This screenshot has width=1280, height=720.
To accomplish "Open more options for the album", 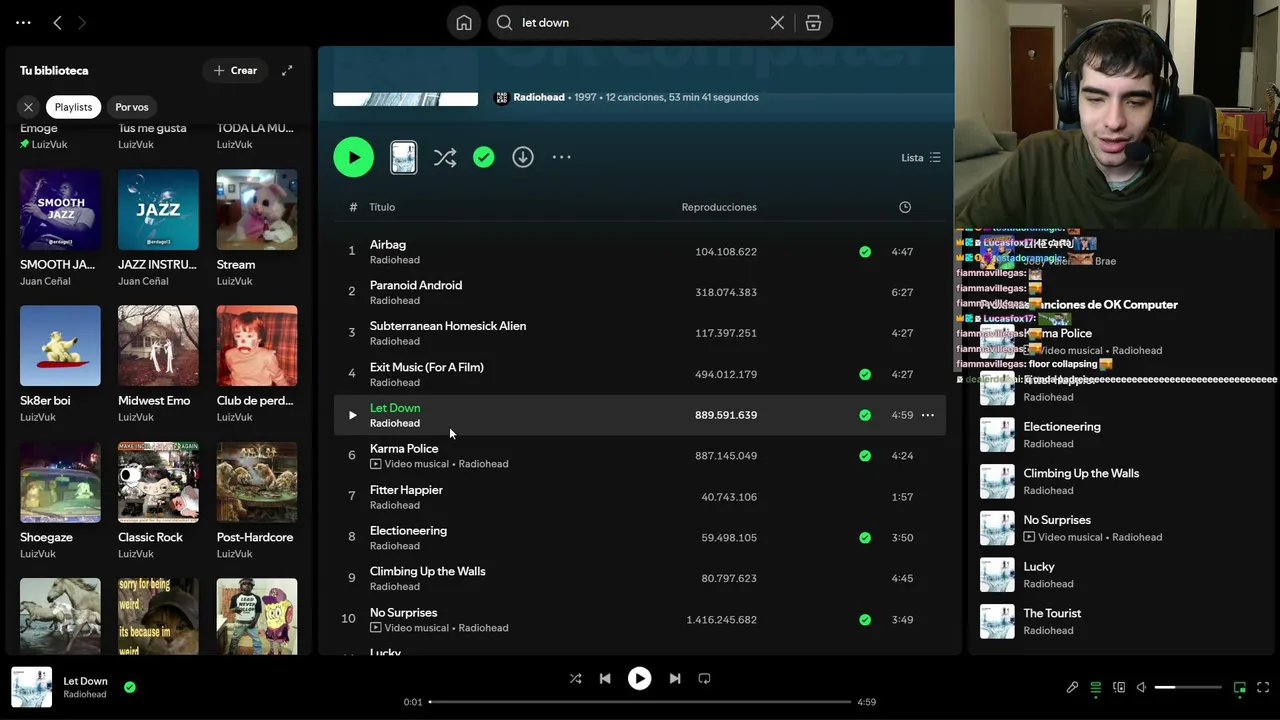I will coord(562,157).
